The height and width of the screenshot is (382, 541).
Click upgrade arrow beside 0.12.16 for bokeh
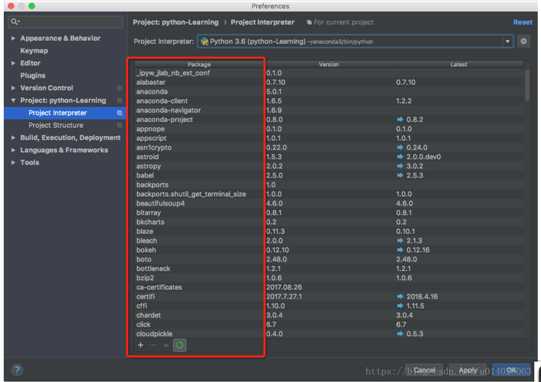click(400, 250)
